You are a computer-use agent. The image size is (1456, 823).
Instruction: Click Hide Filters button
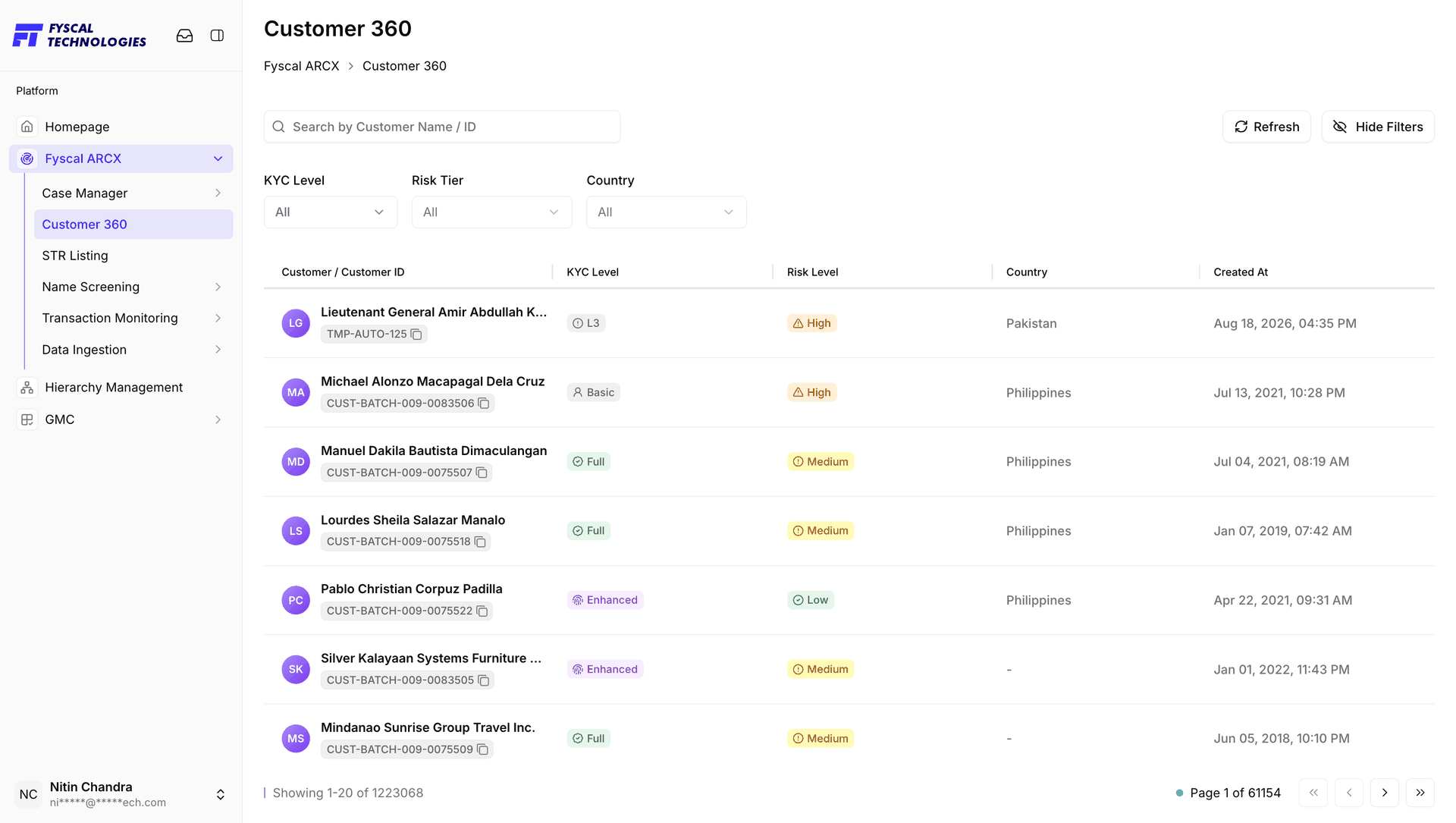pyautogui.click(x=1378, y=127)
